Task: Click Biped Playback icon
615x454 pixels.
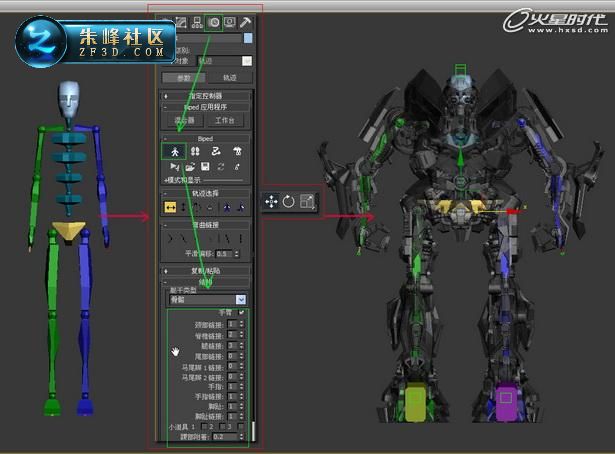Action: point(175,167)
